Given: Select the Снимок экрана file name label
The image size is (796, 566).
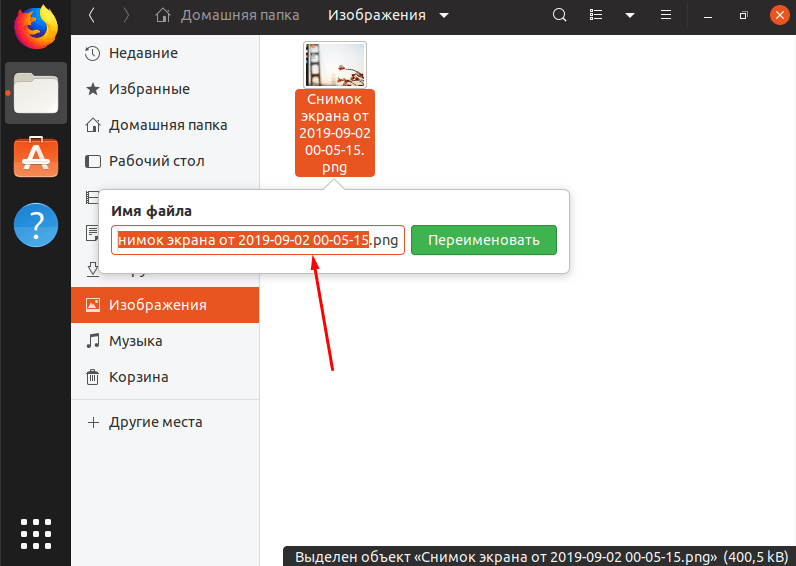Looking at the screenshot, I should click(x=335, y=133).
